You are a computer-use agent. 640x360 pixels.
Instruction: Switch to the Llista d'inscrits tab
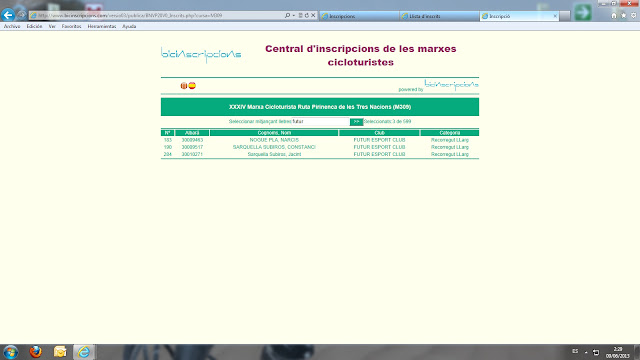439,16
